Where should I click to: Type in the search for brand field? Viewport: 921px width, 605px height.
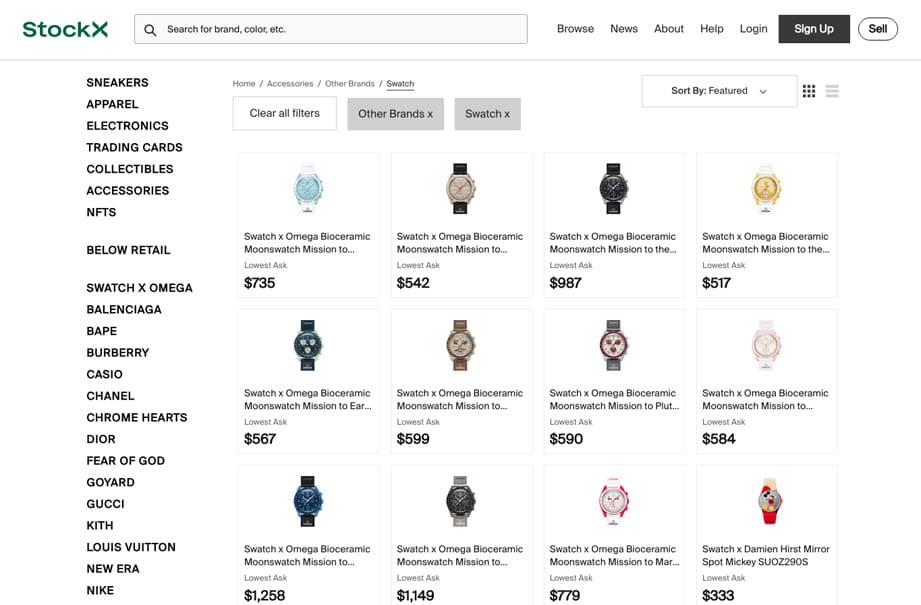click(x=340, y=29)
